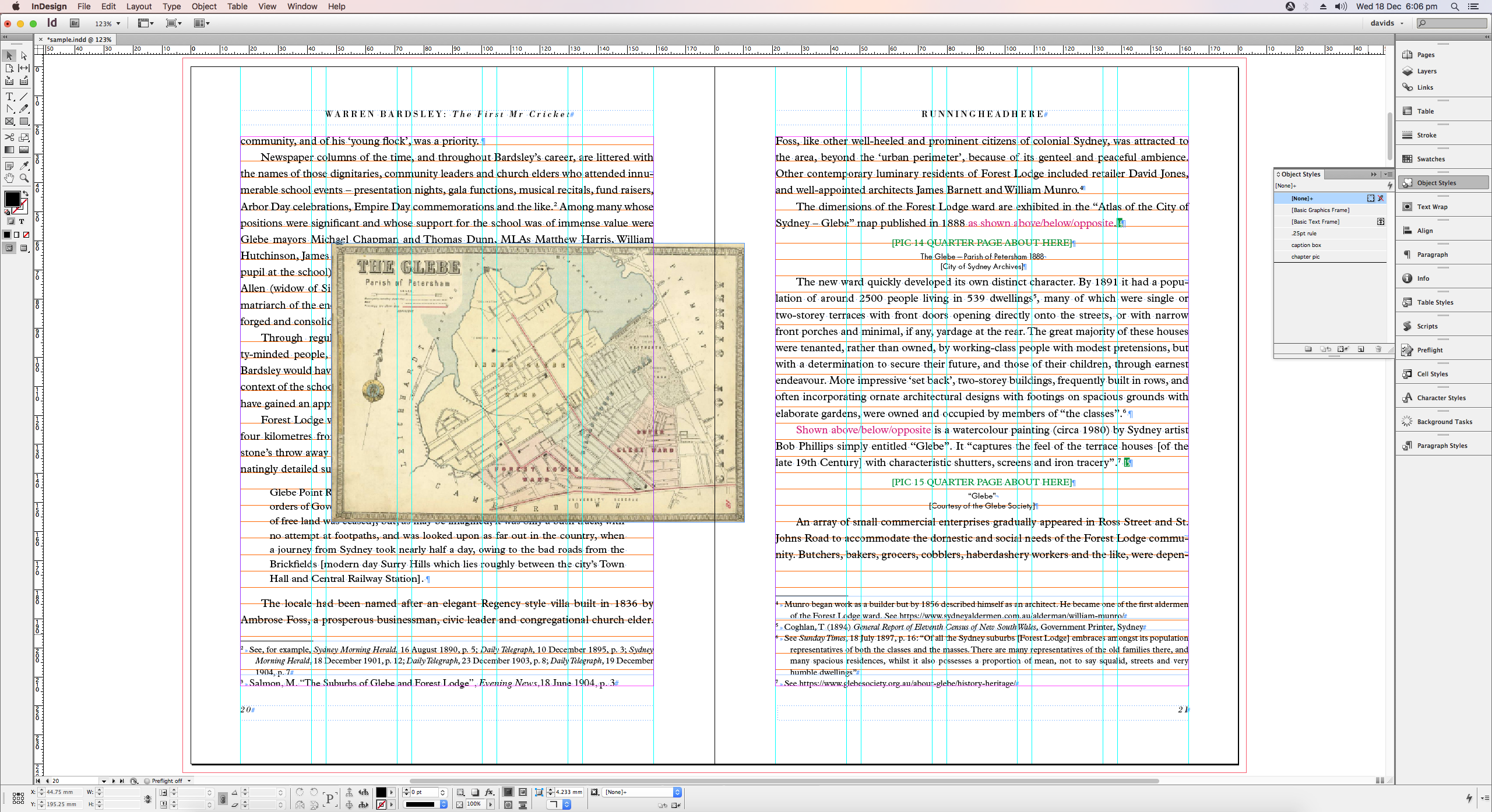Toggle the Preflight off indicator
This screenshot has height=812, width=1492.
tap(167, 781)
